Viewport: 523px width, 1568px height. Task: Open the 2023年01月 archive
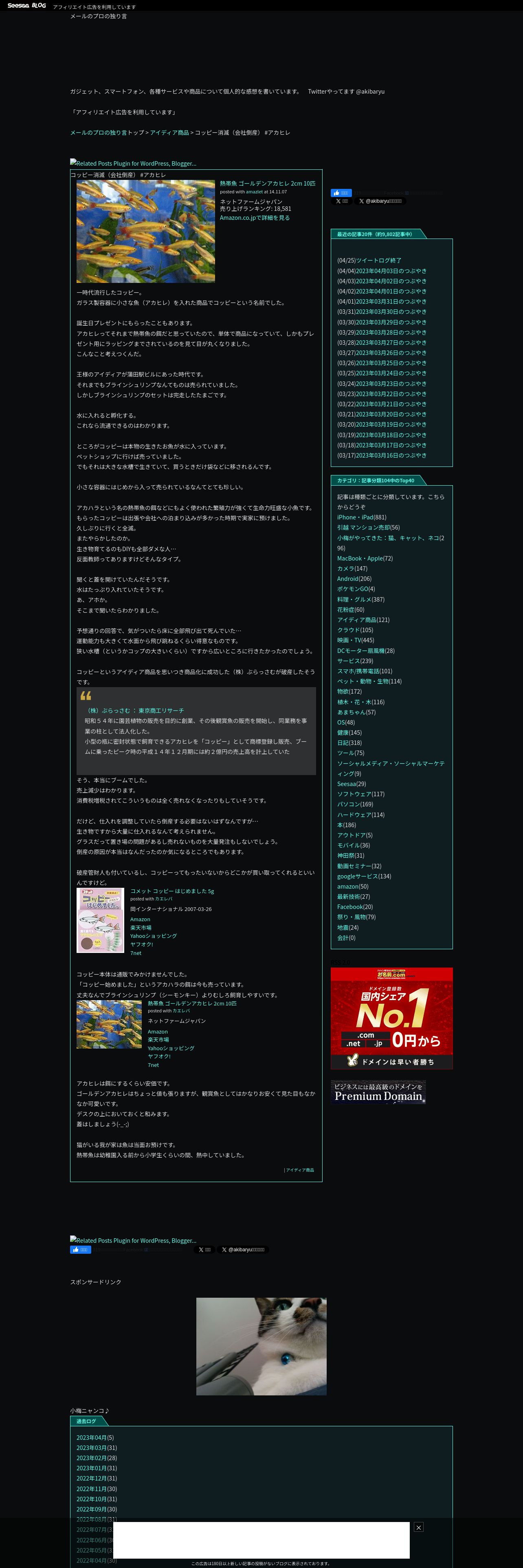point(91,1468)
